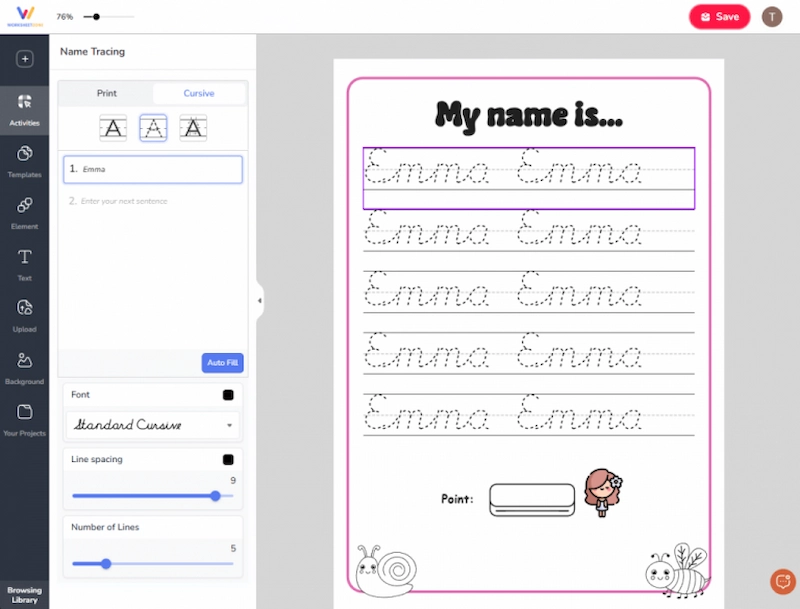Save the worksheet with the Save button
Image resolution: width=800 pixels, height=609 pixels.
(719, 17)
